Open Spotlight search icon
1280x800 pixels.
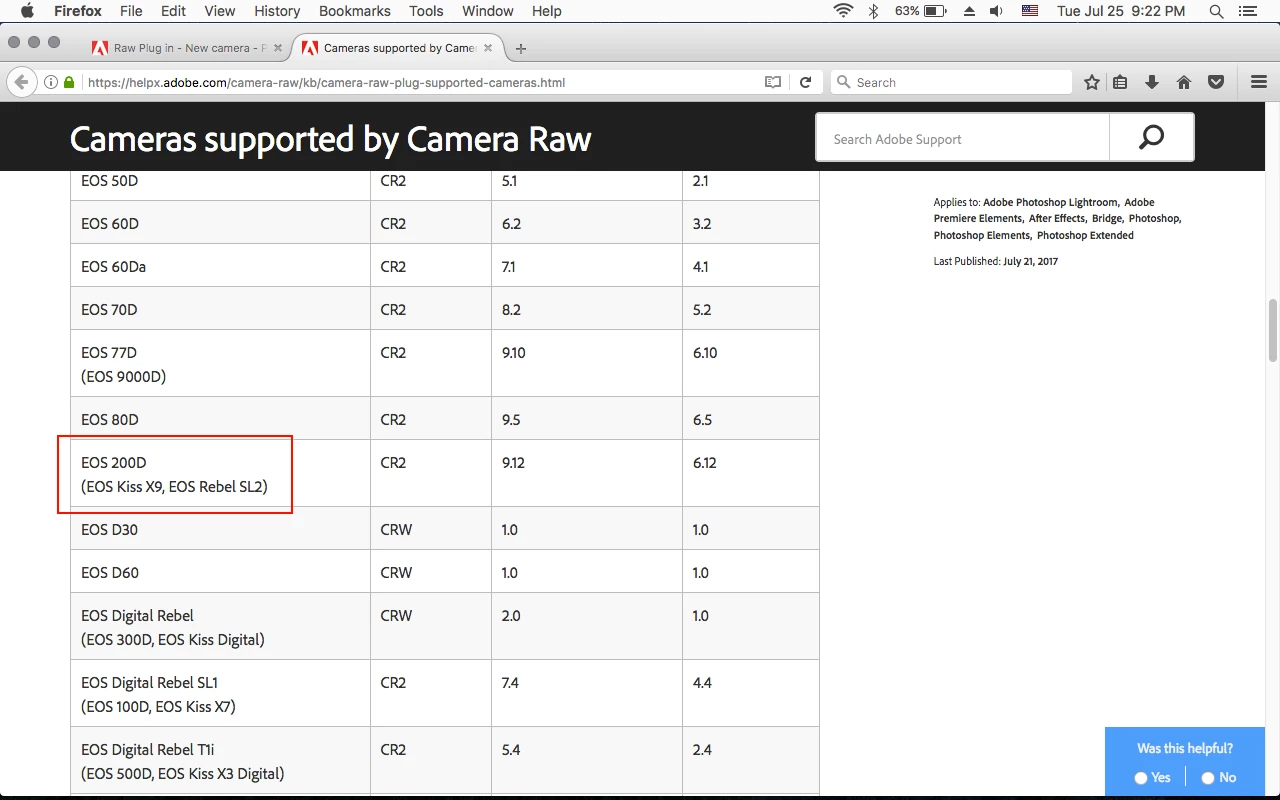click(x=1216, y=11)
